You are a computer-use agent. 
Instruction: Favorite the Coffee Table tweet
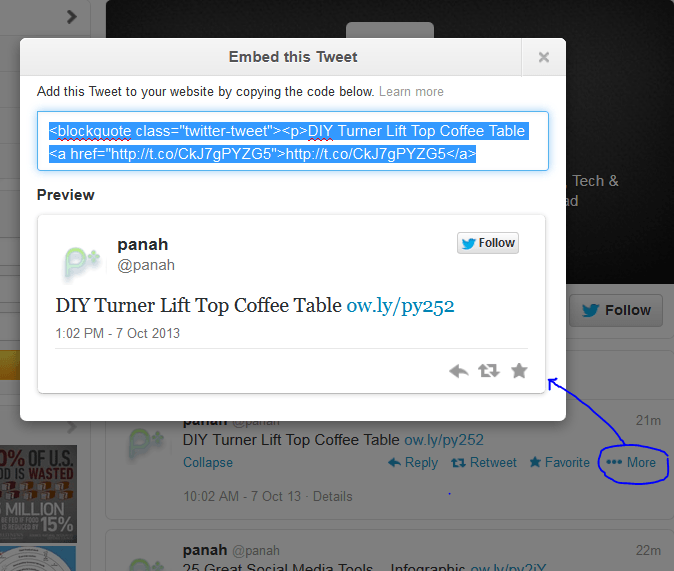(560, 463)
